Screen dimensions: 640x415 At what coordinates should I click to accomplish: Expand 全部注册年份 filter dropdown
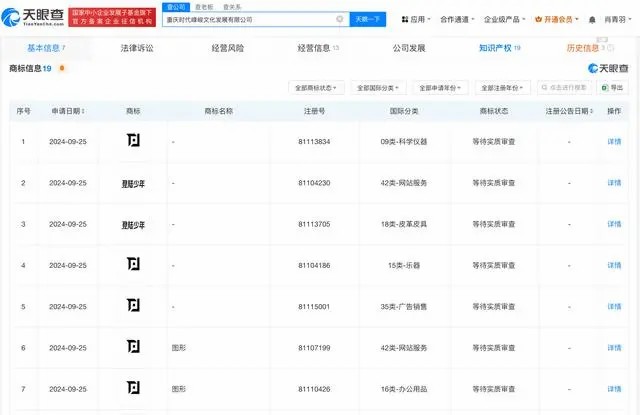(x=502, y=88)
